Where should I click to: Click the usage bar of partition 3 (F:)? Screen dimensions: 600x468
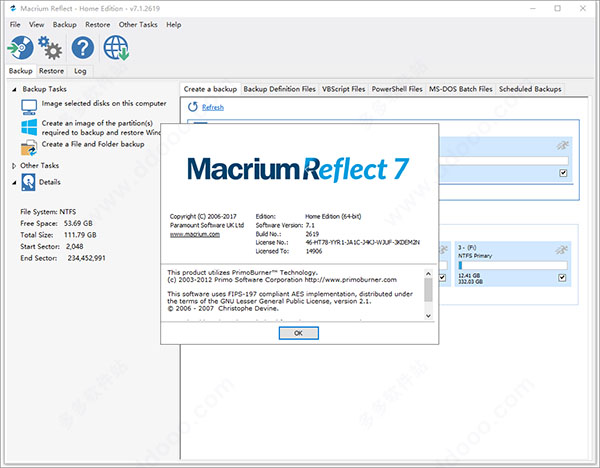point(513,265)
